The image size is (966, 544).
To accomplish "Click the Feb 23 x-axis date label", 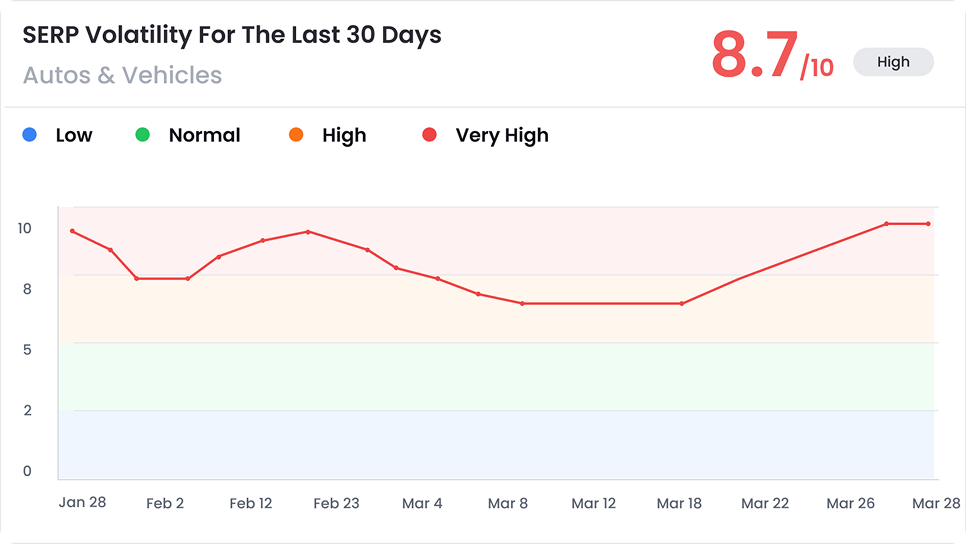I will pyautogui.click(x=336, y=503).
